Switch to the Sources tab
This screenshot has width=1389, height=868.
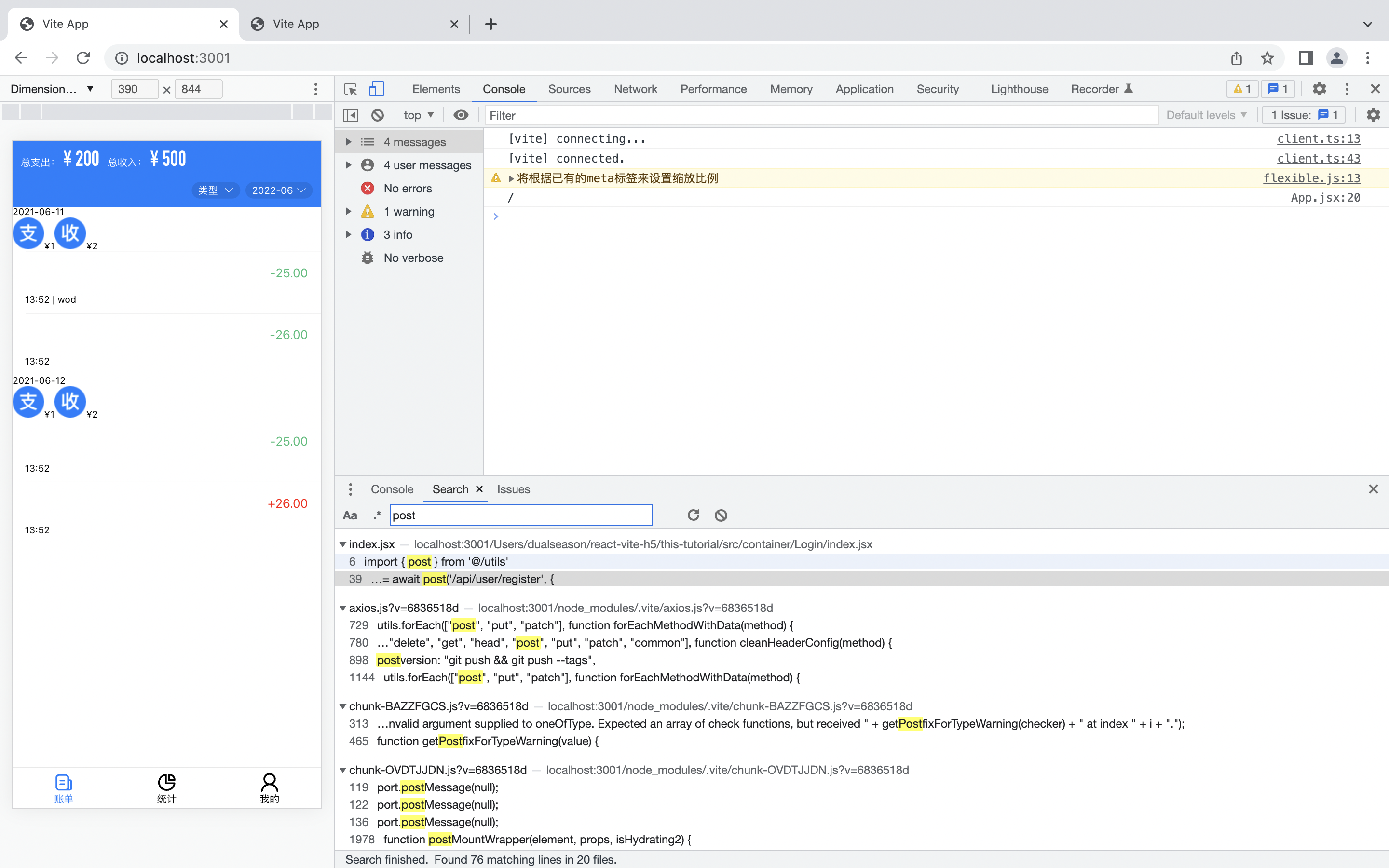tap(569, 89)
